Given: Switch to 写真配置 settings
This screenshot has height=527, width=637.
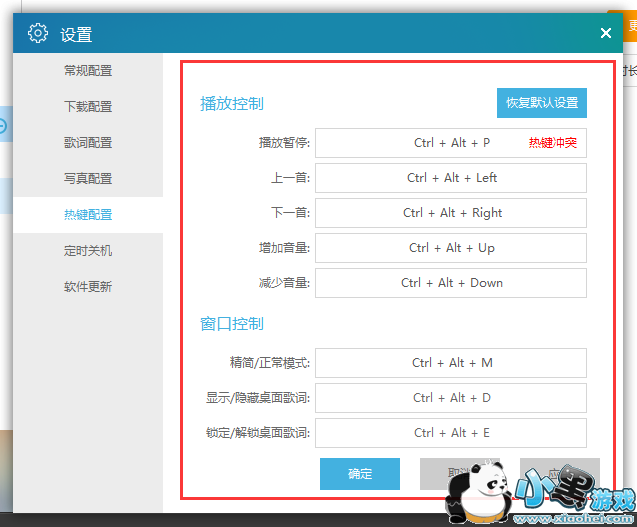Looking at the screenshot, I should [88, 179].
